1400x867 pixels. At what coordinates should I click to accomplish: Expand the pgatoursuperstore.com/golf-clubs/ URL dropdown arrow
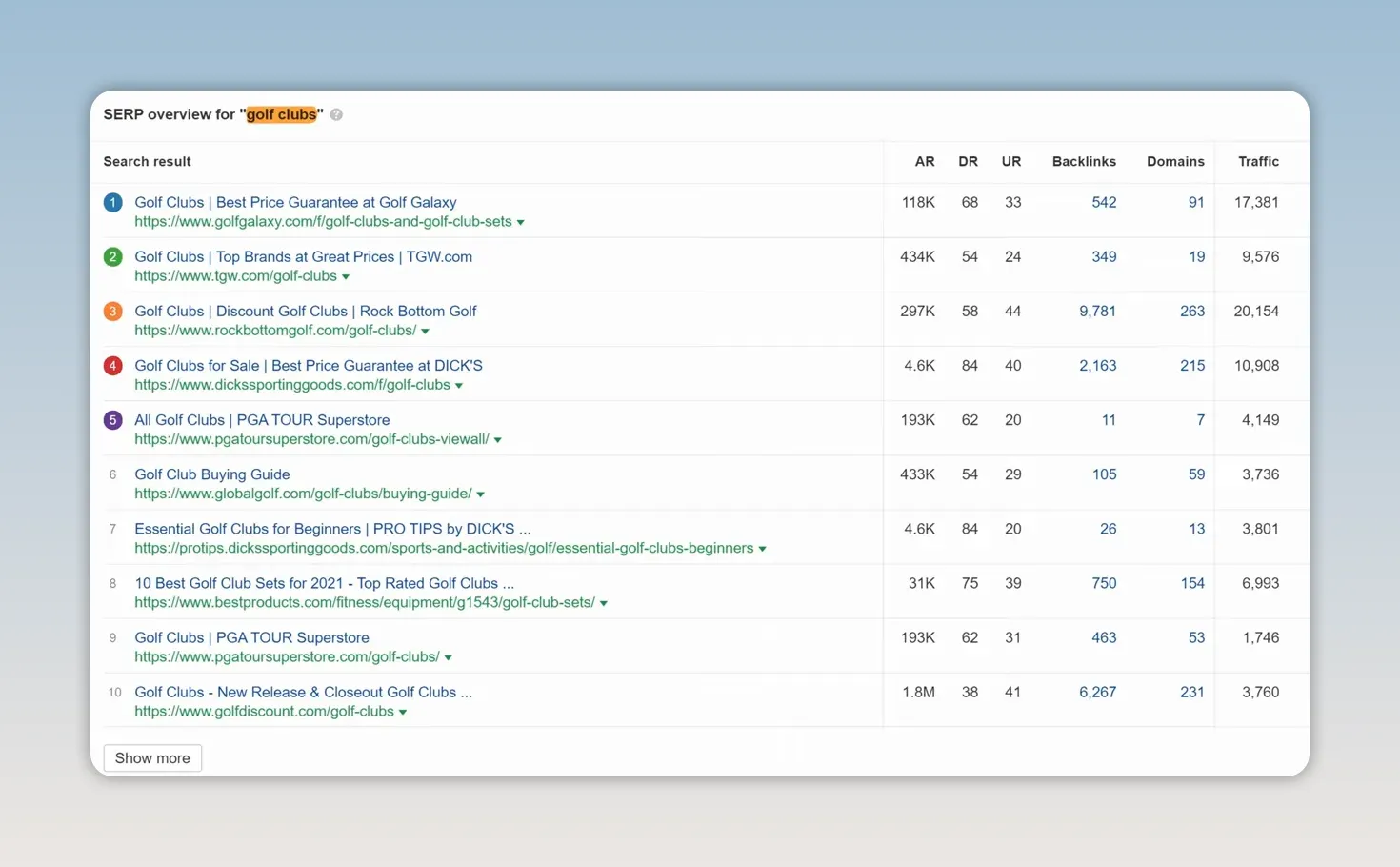(x=448, y=657)
